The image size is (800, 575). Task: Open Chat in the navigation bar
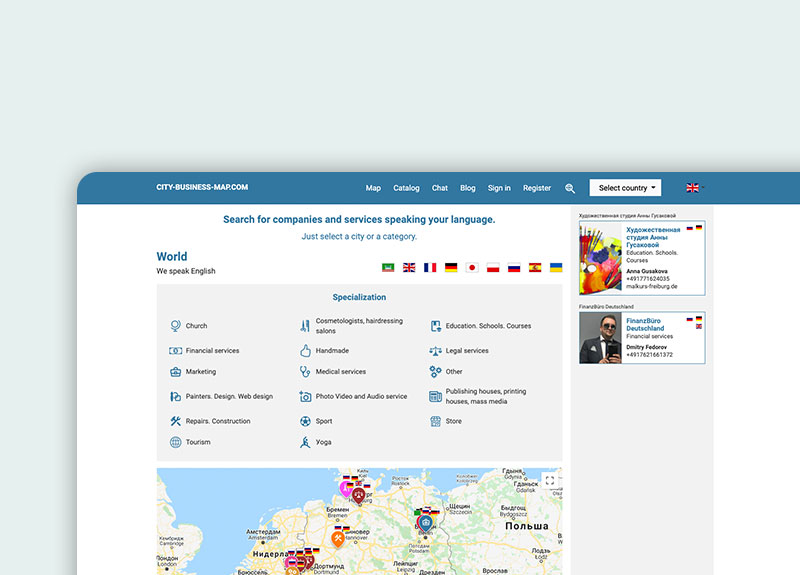click(440, 188)
